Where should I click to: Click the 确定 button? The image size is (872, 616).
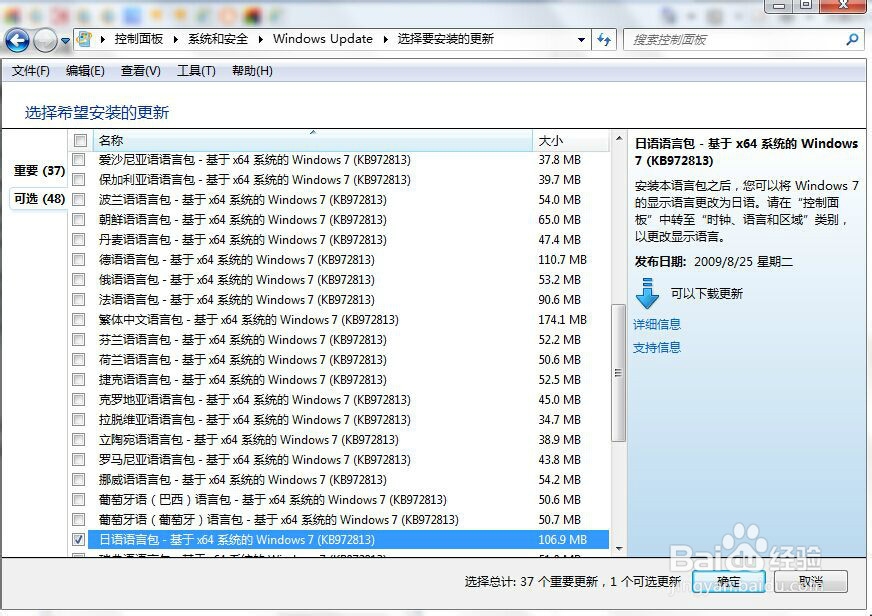point(729,582)
